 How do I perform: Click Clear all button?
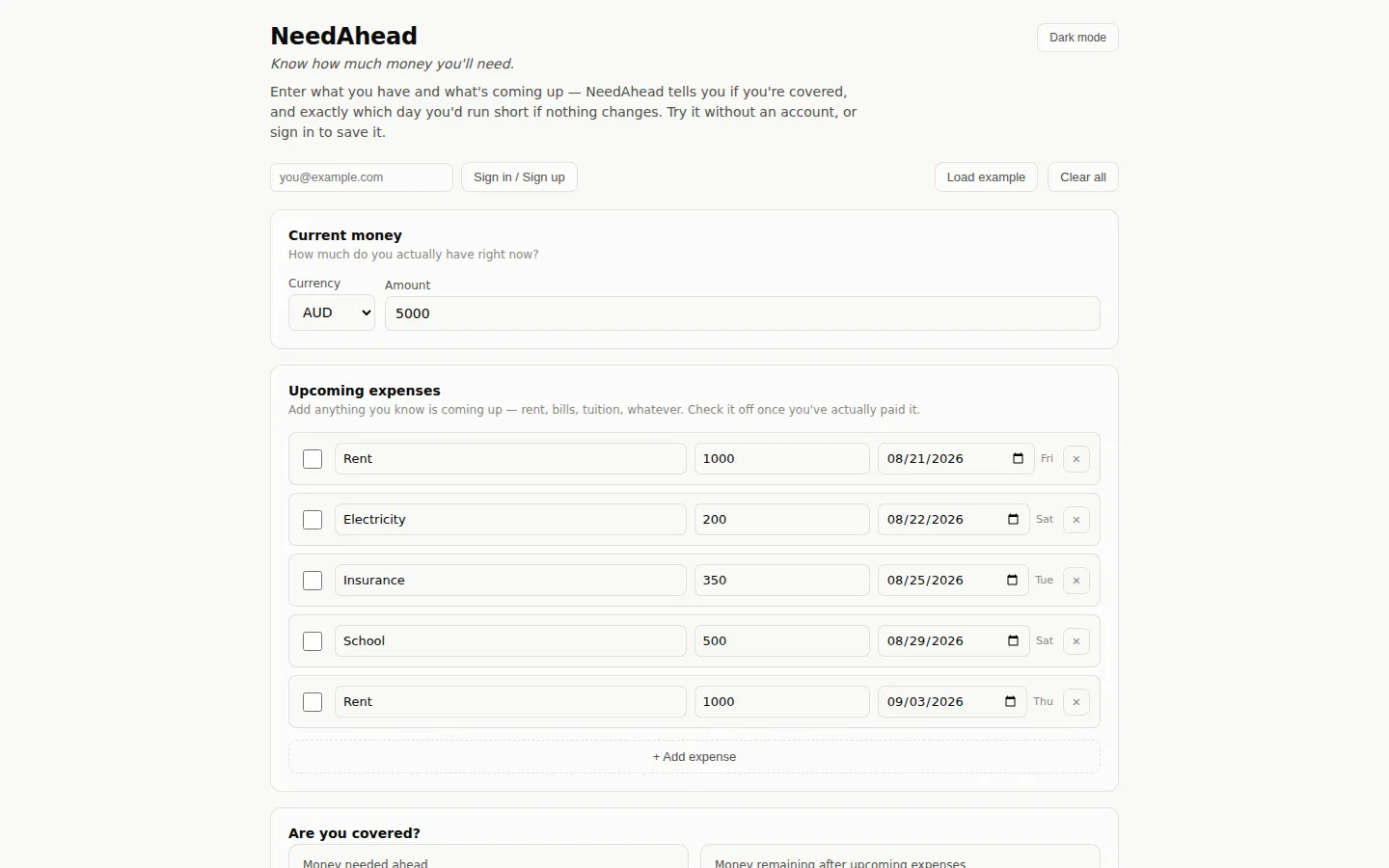point(1083,177)
